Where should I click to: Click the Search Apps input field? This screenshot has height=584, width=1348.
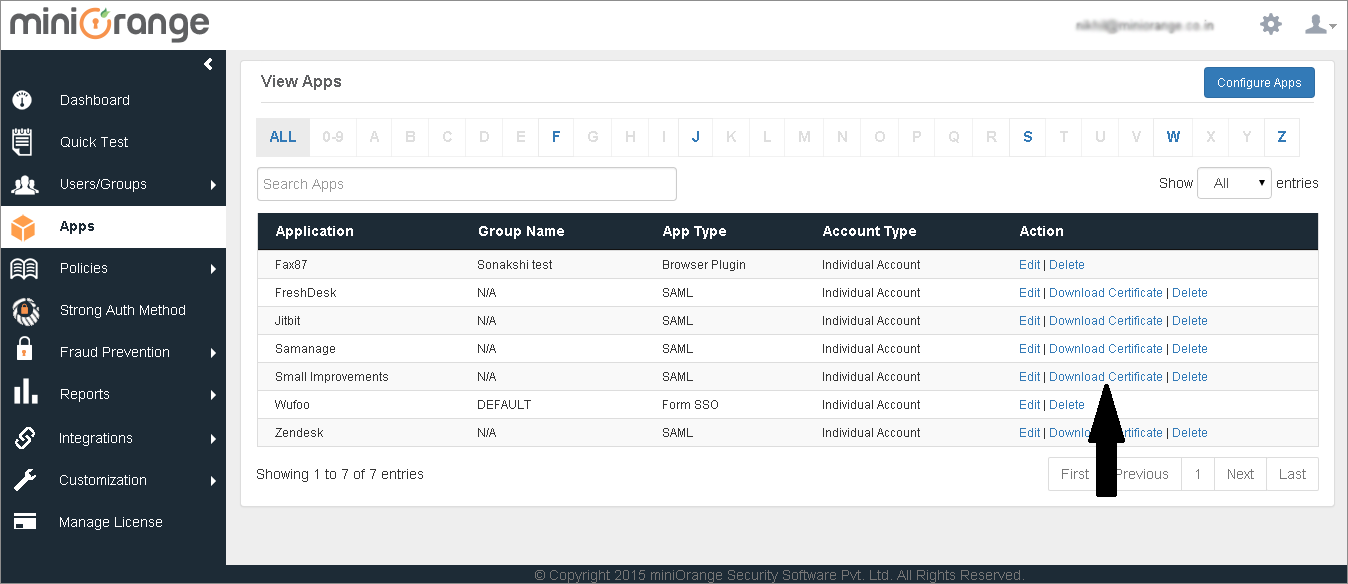point(467,184)
